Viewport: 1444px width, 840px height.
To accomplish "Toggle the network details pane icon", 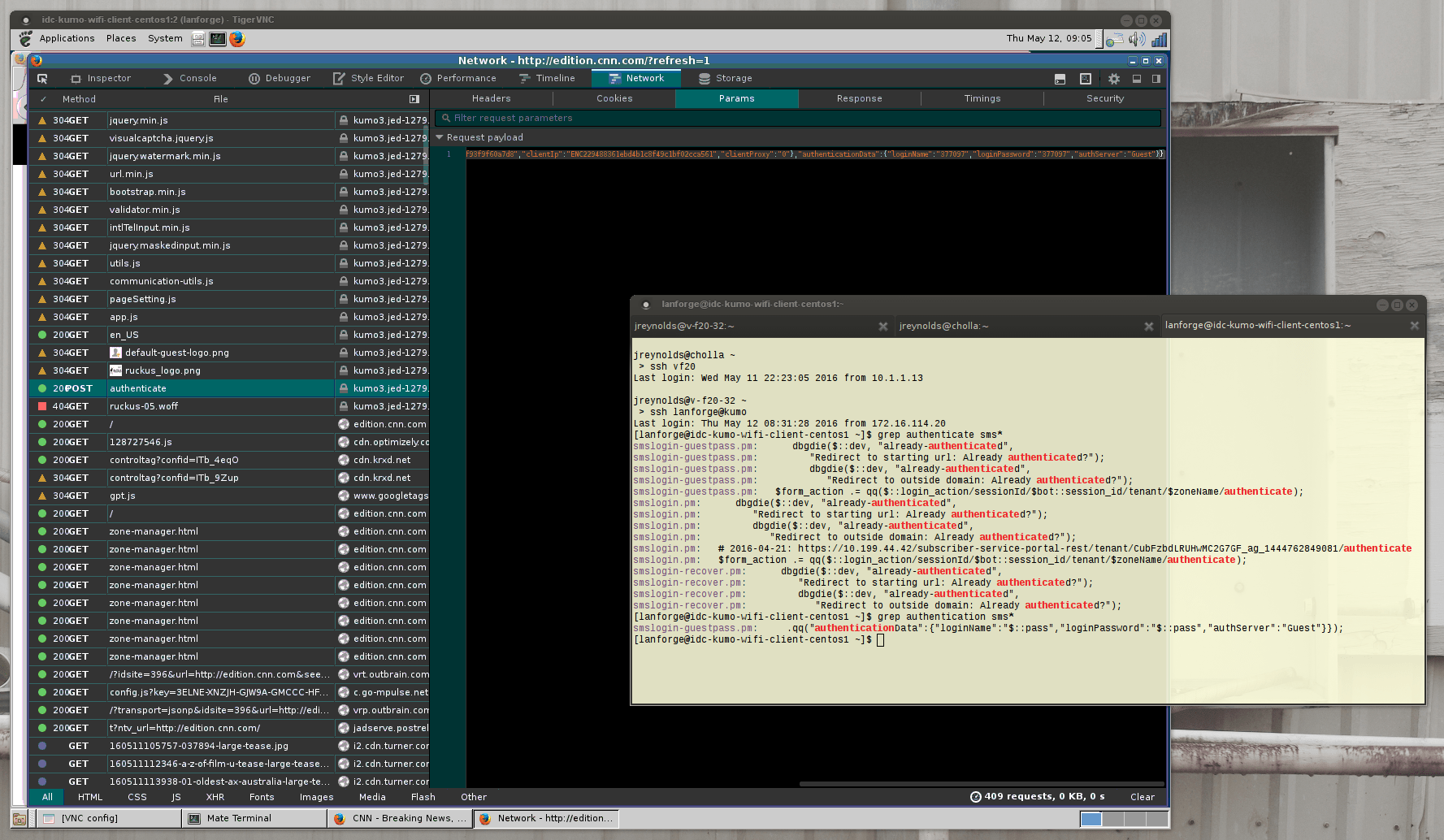I will (x=414, y=99).
